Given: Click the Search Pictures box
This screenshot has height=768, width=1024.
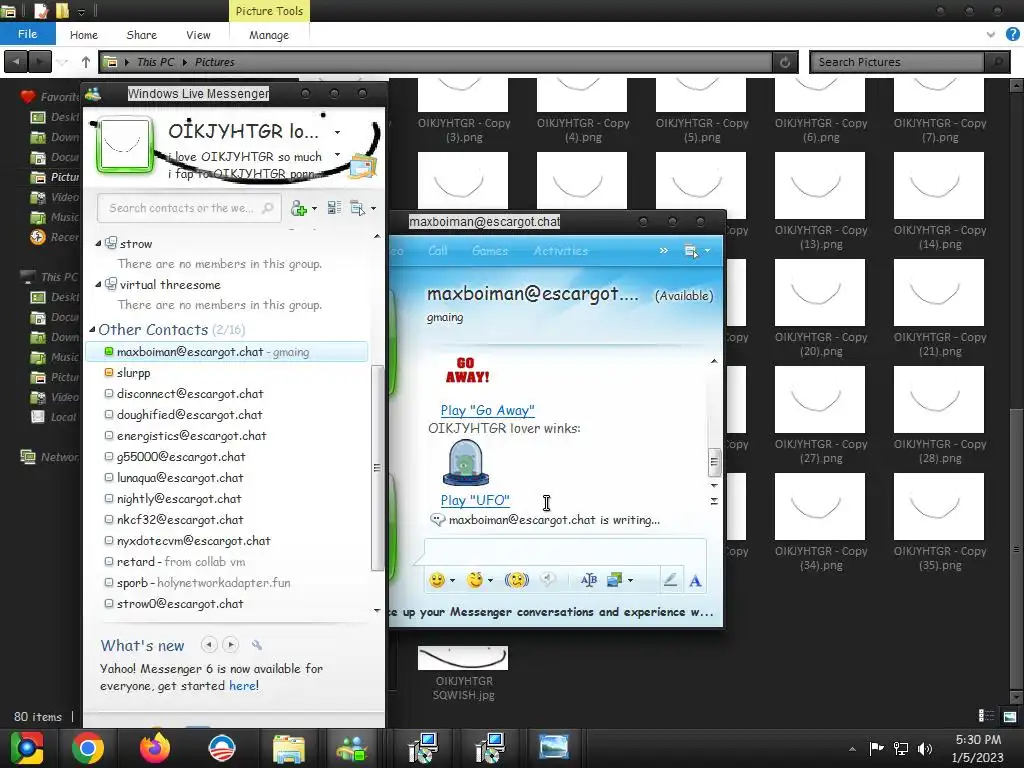Looking at the screenshot, I should point(897,62).
